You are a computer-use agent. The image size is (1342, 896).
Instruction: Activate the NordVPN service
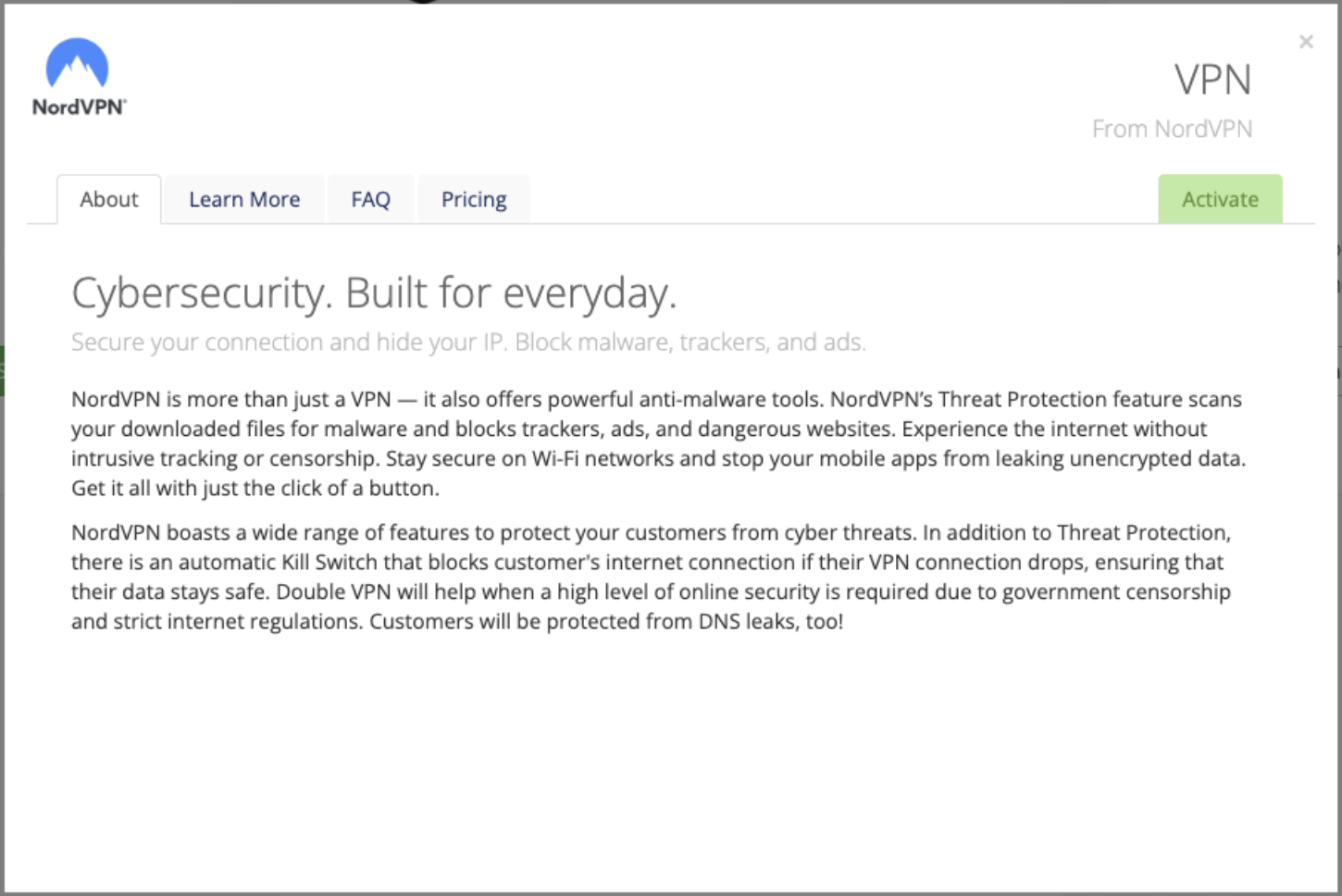click(1220, 199)
